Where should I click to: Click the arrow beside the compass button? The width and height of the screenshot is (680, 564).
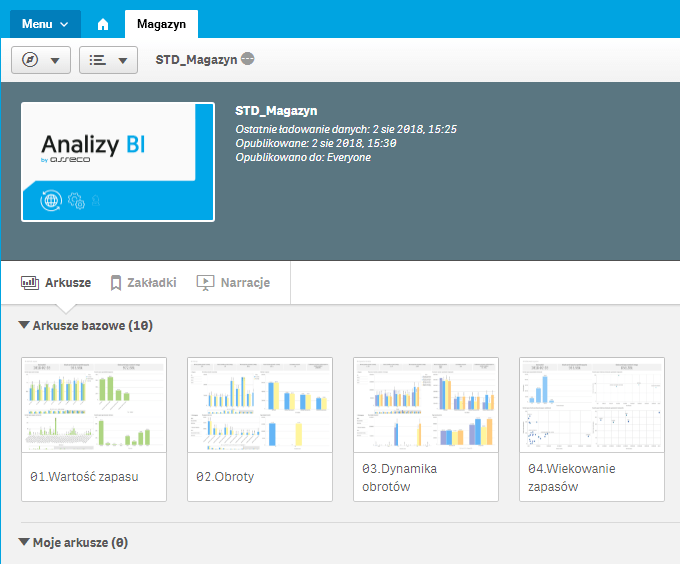pyautogui.click(x=55, y=61)
